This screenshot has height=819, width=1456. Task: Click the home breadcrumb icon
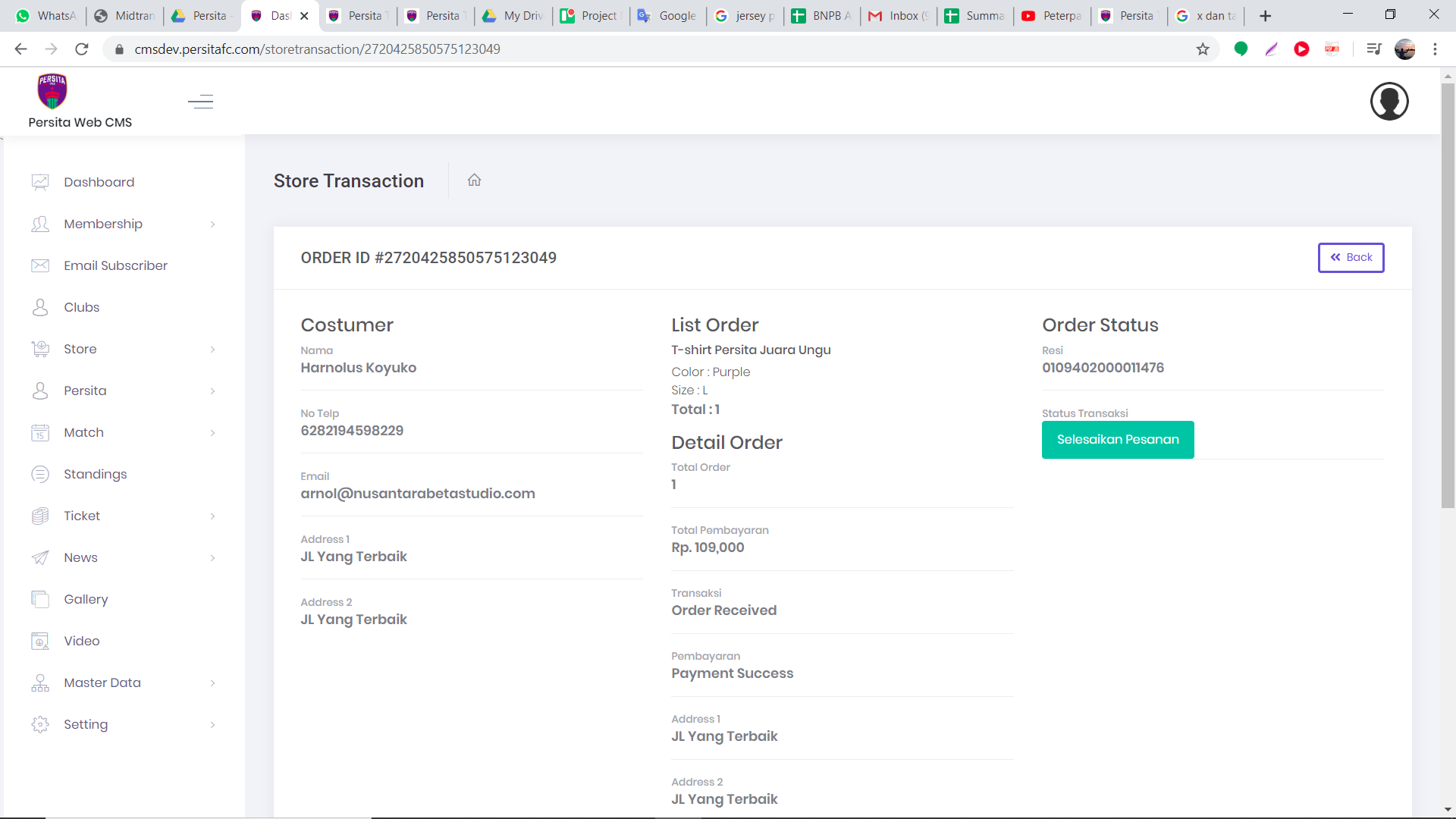(x=474, y=180)
